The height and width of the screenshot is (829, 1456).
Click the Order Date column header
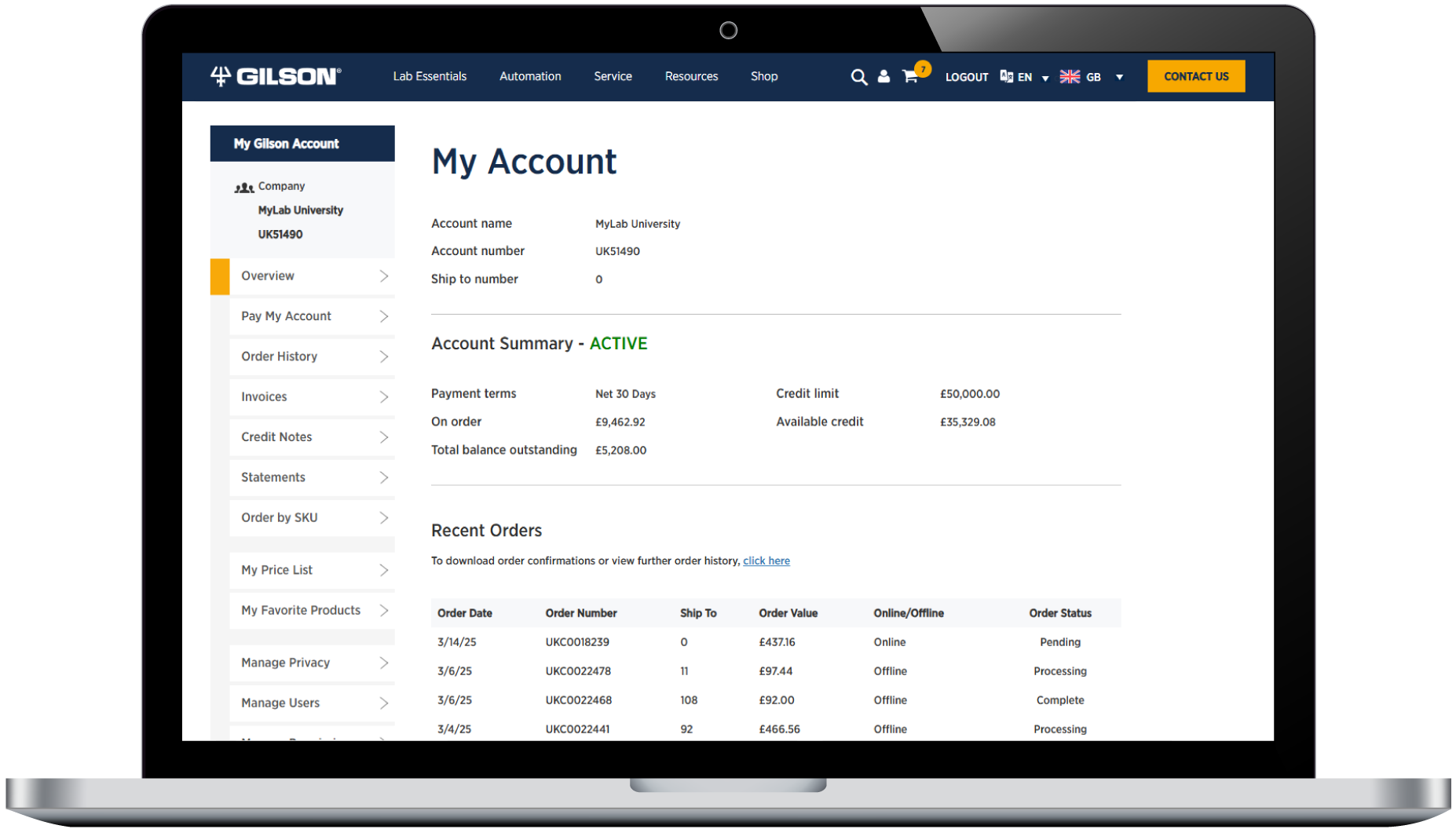(465, 613)
